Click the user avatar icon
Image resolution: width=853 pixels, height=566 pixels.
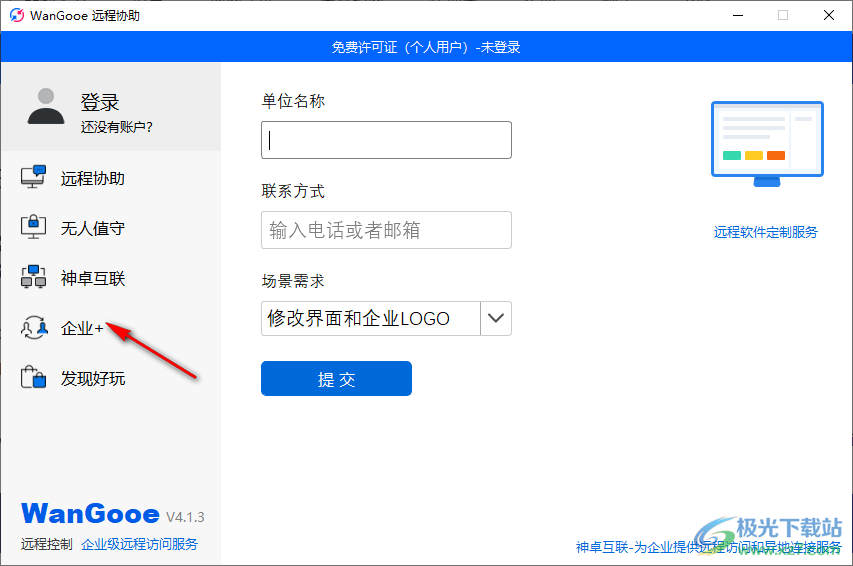point(46,106)
